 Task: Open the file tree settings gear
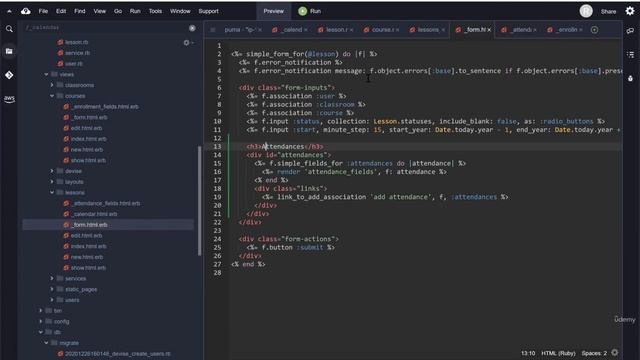tap(187, 42)
